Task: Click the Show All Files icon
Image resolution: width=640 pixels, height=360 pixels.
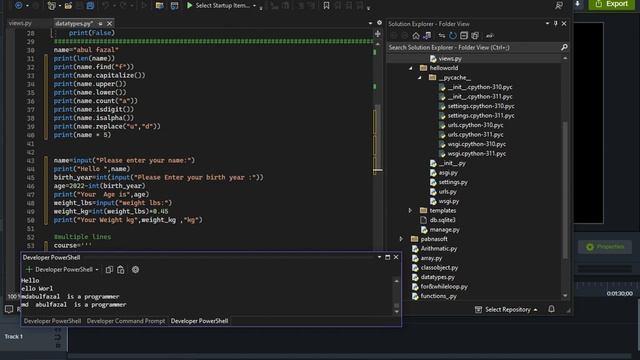Action: coord(475,36)
